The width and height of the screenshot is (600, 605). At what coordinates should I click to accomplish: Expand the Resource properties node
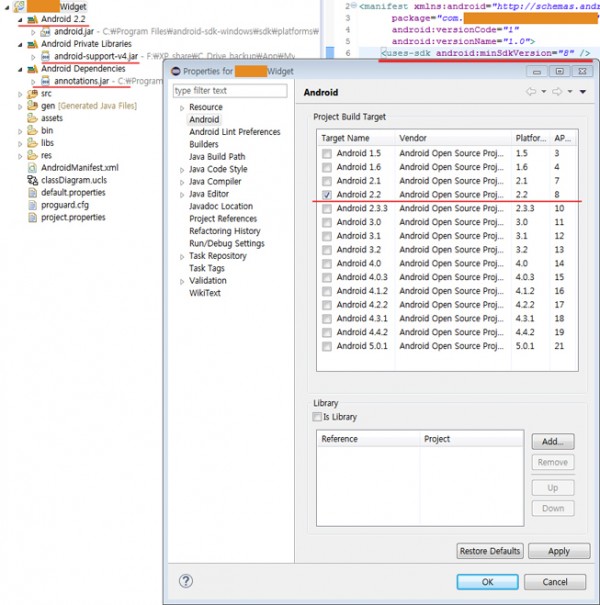point(182,108)
